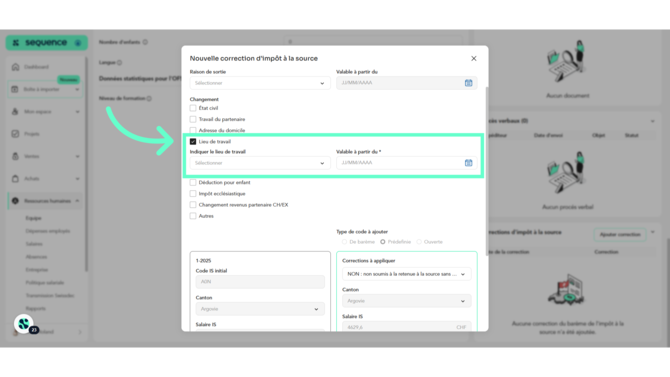670x377 pixels.
Task: Click the Ajouter correction button
Action: 620,235
